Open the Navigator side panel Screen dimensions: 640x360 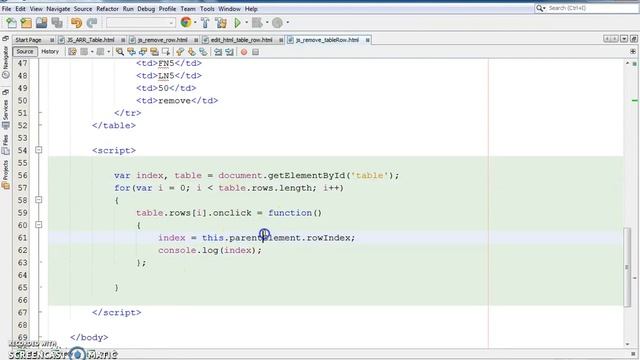5,62
